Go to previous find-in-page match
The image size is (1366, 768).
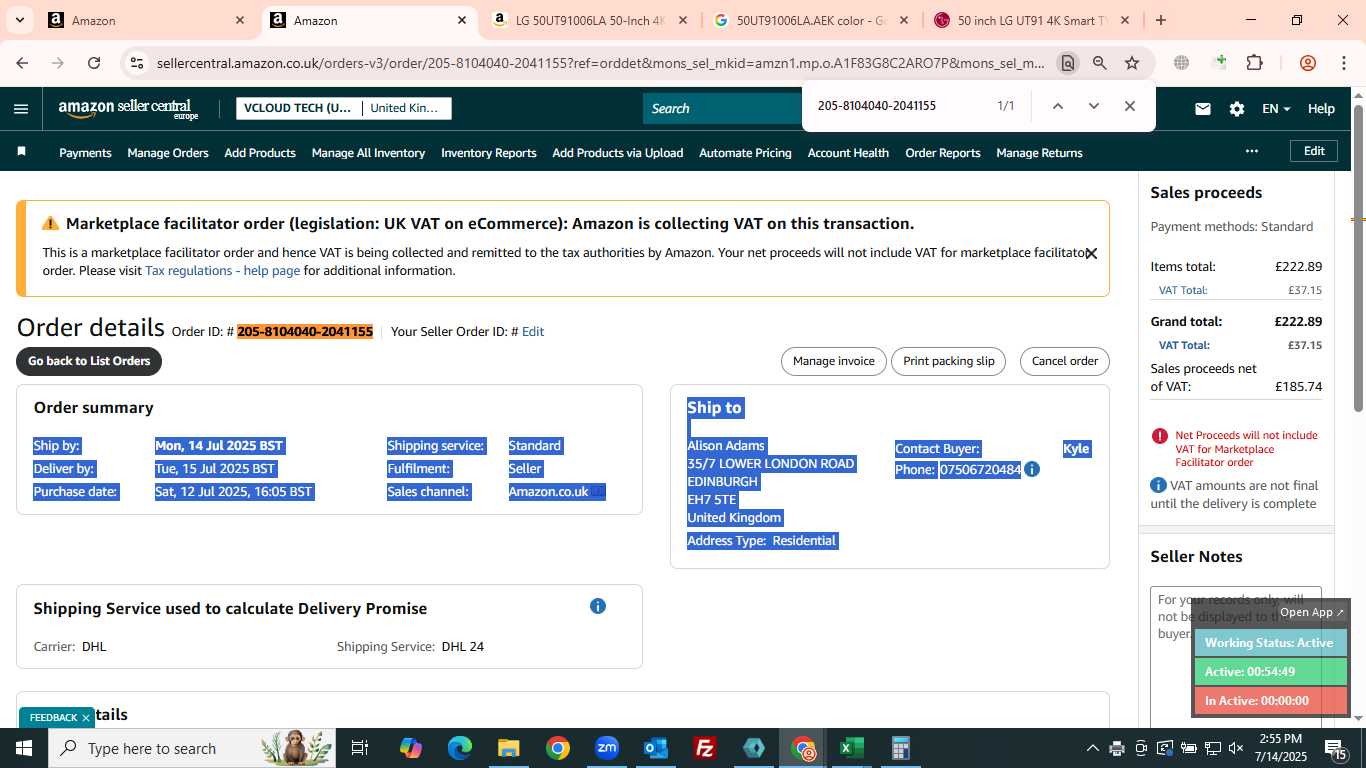1057,106
